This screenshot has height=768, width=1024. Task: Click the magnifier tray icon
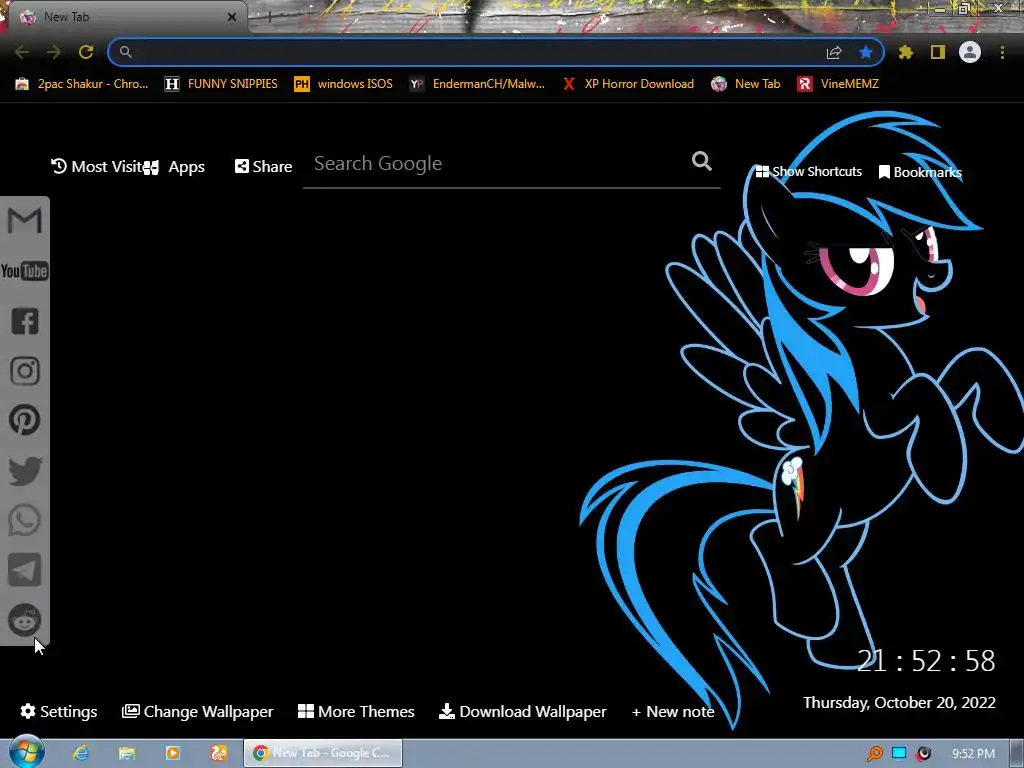875,754
